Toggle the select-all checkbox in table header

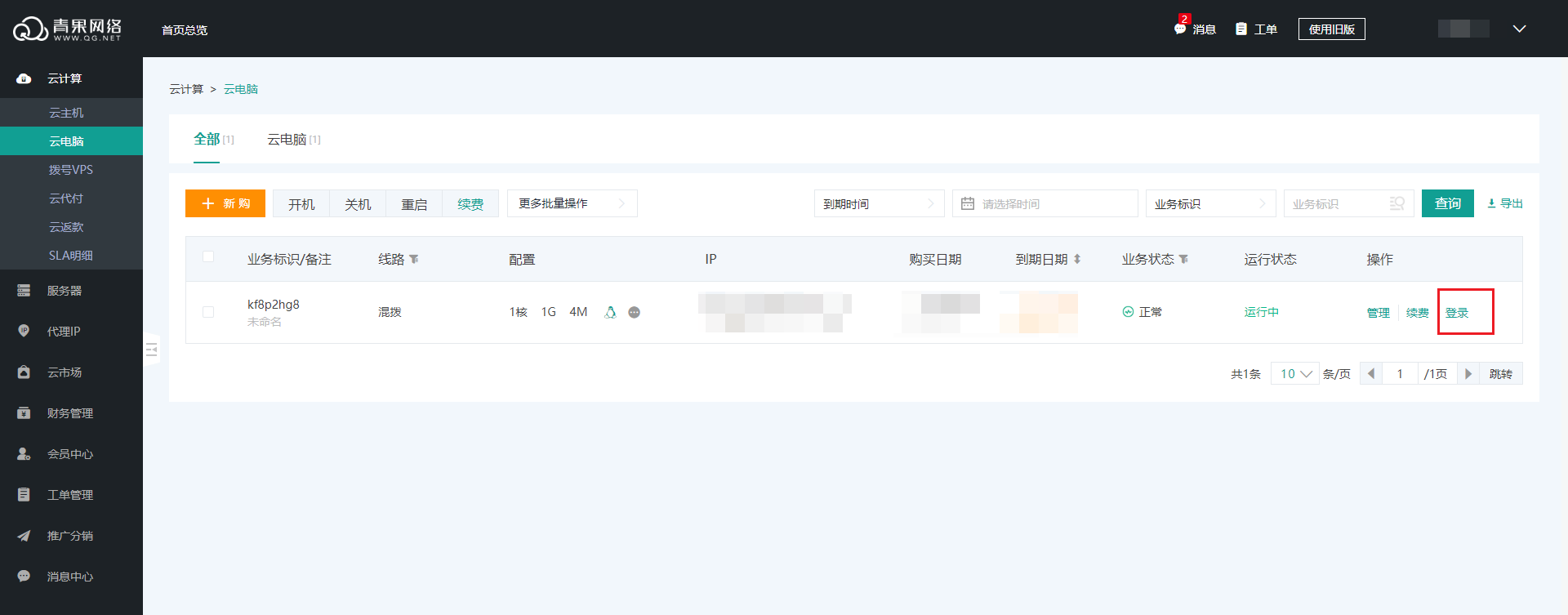coord(208,256)
